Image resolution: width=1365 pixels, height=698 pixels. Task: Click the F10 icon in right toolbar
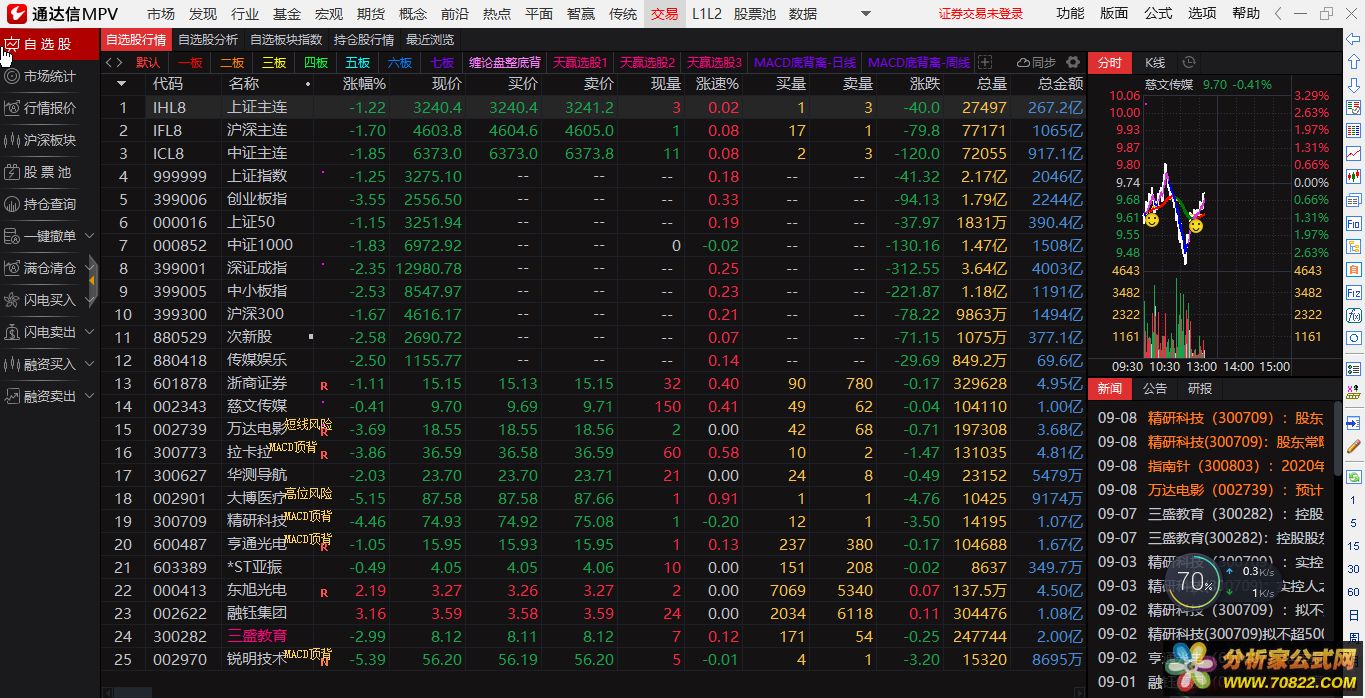1353,223
